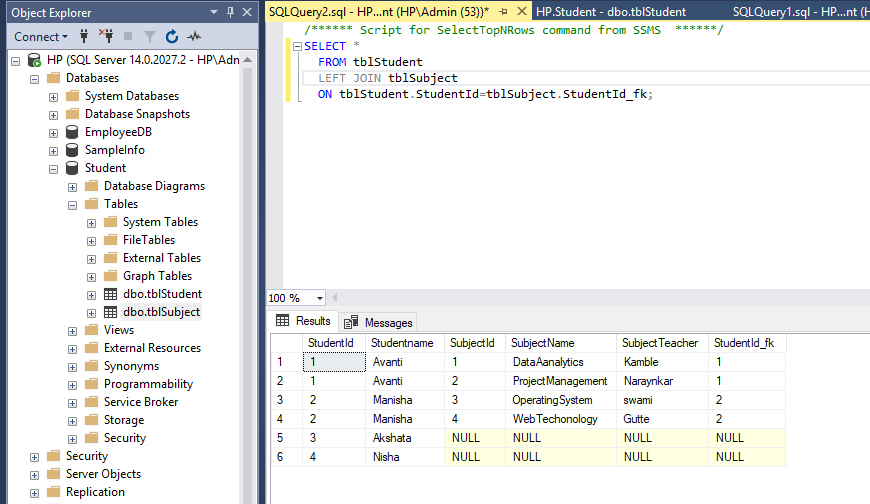Select the Graph Tables folder
The image size is (870, 504).
click(158, 276)
